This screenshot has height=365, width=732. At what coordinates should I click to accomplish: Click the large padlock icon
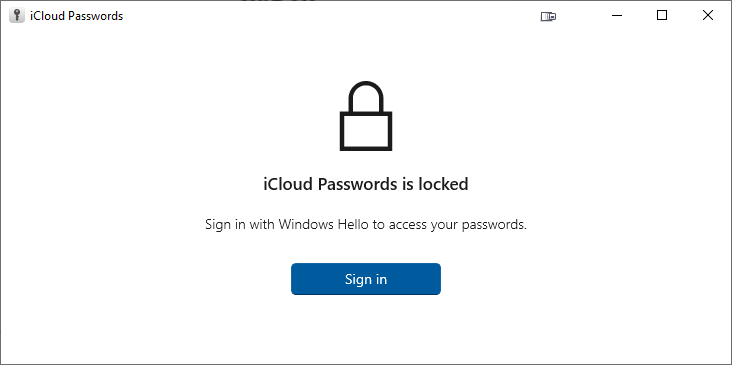(x=366, y=116)
